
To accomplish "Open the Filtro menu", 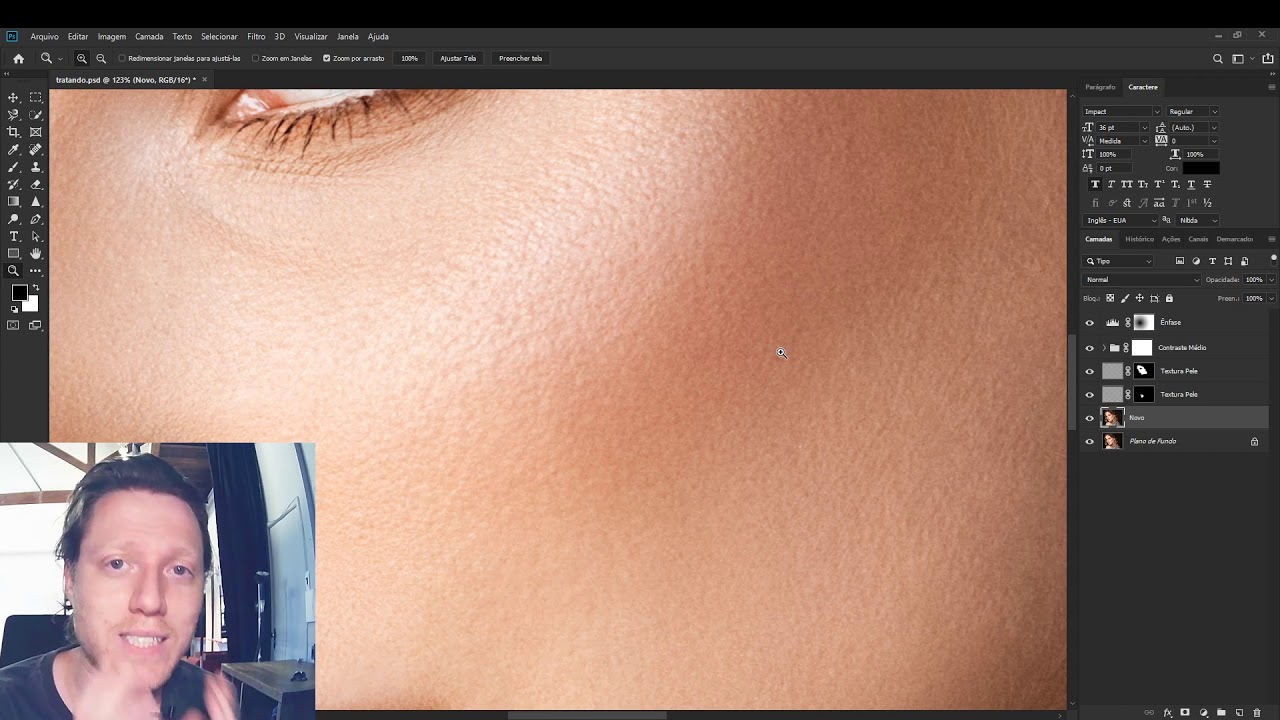I will click(x=256, y=37).
